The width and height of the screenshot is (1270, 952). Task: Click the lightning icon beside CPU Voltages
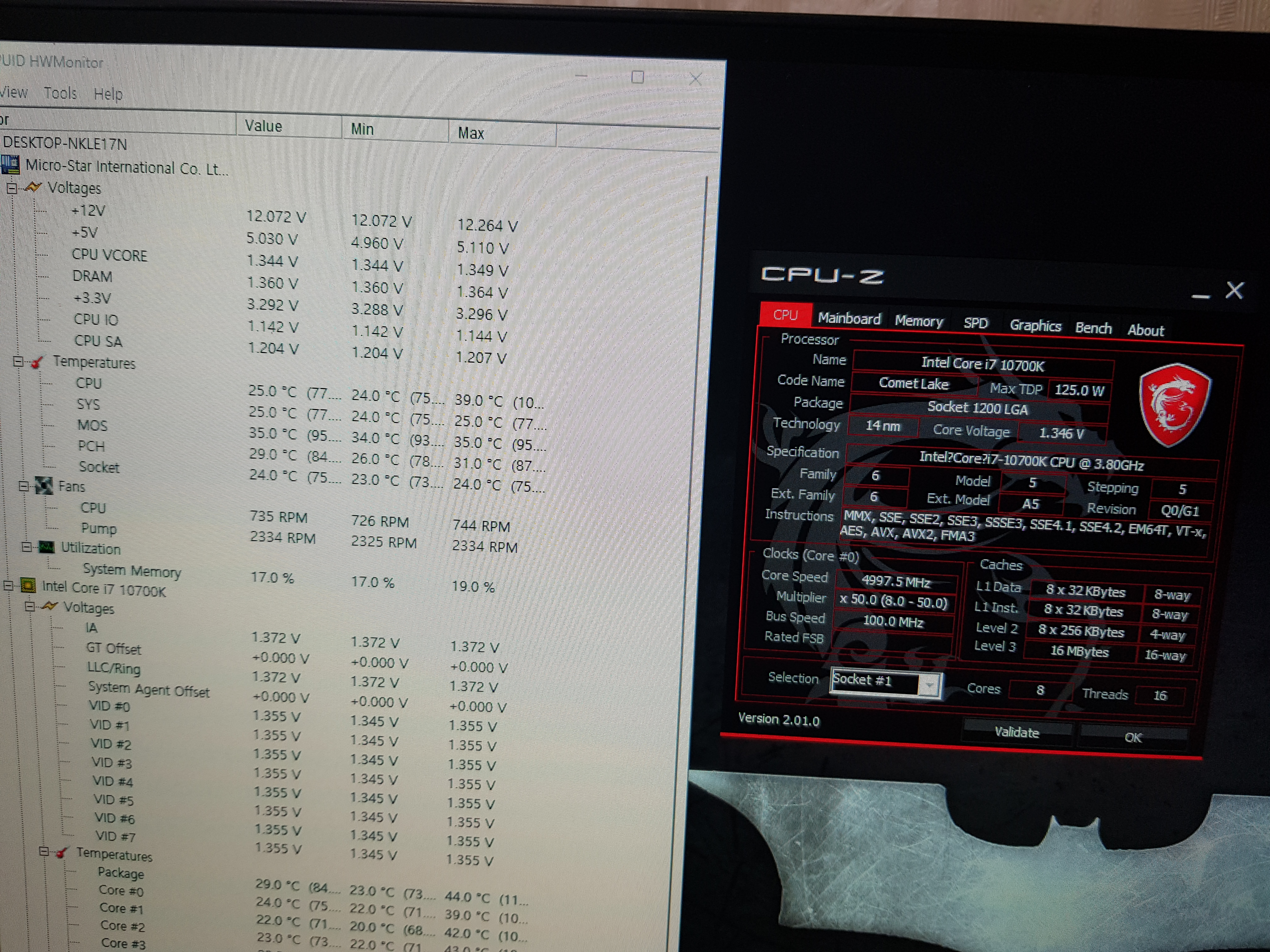50,607
